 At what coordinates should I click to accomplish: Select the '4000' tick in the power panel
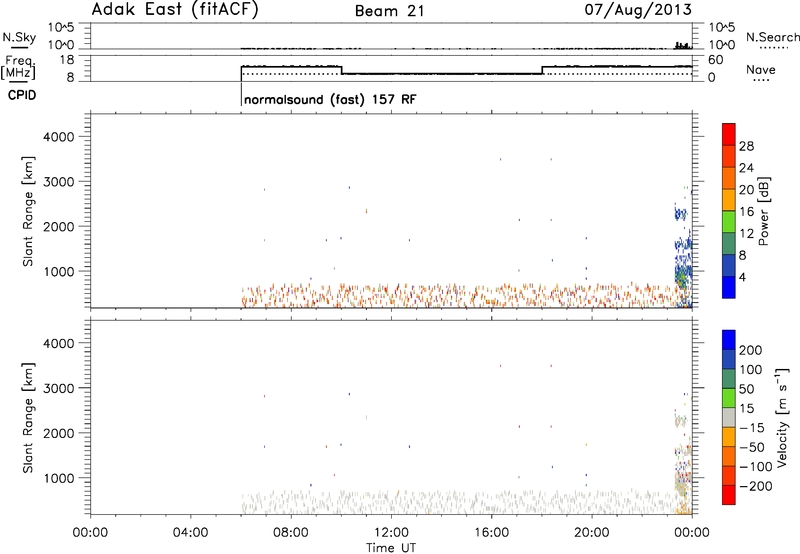59,137
